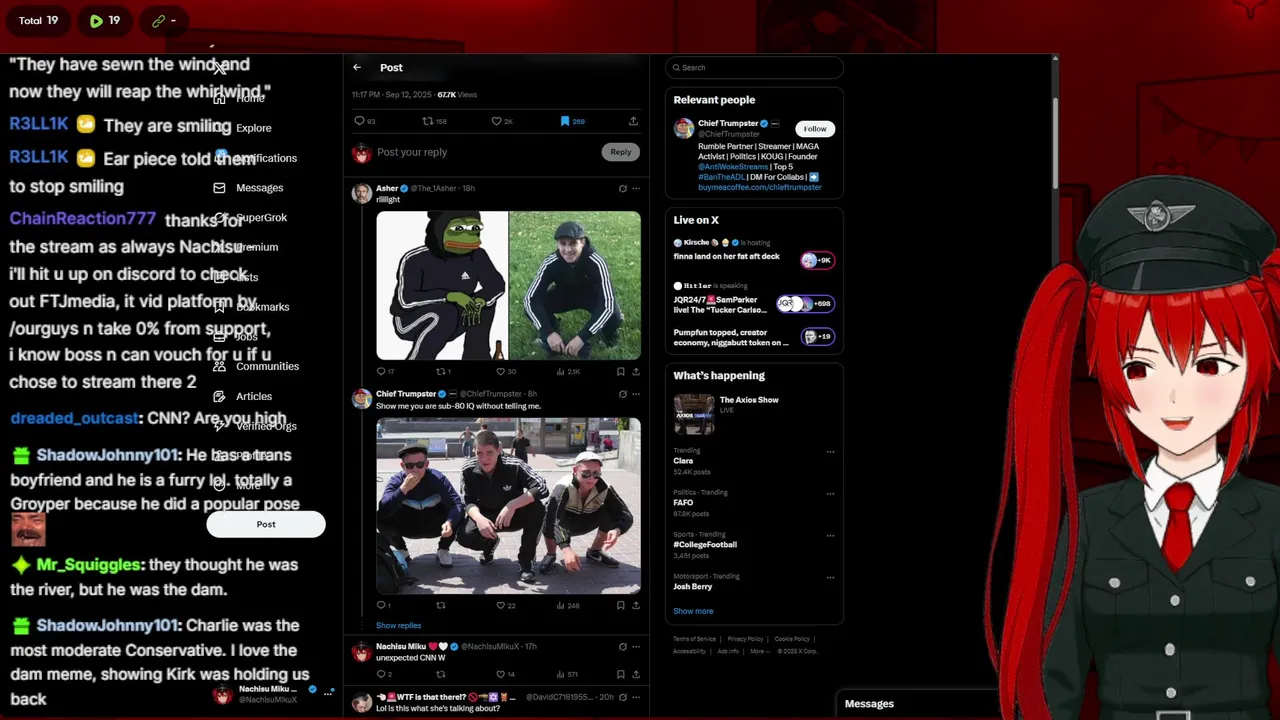Reply to Chief Trumpster's sub-80 IQ post
Image resolution: width=1280 pixels, height=720 pixels.
tap(383, 605)
